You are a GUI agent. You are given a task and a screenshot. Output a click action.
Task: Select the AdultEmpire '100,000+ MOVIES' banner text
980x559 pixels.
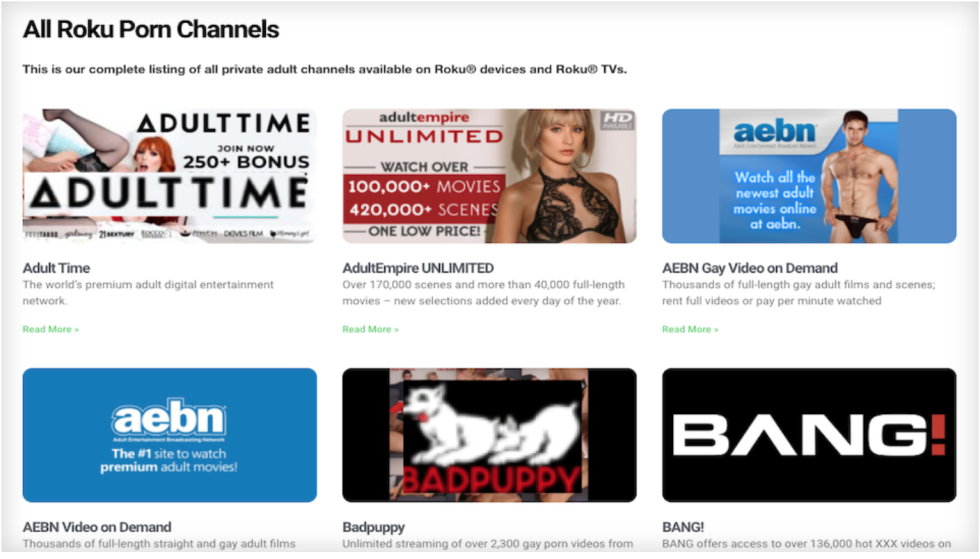click(x=424, y=187)
